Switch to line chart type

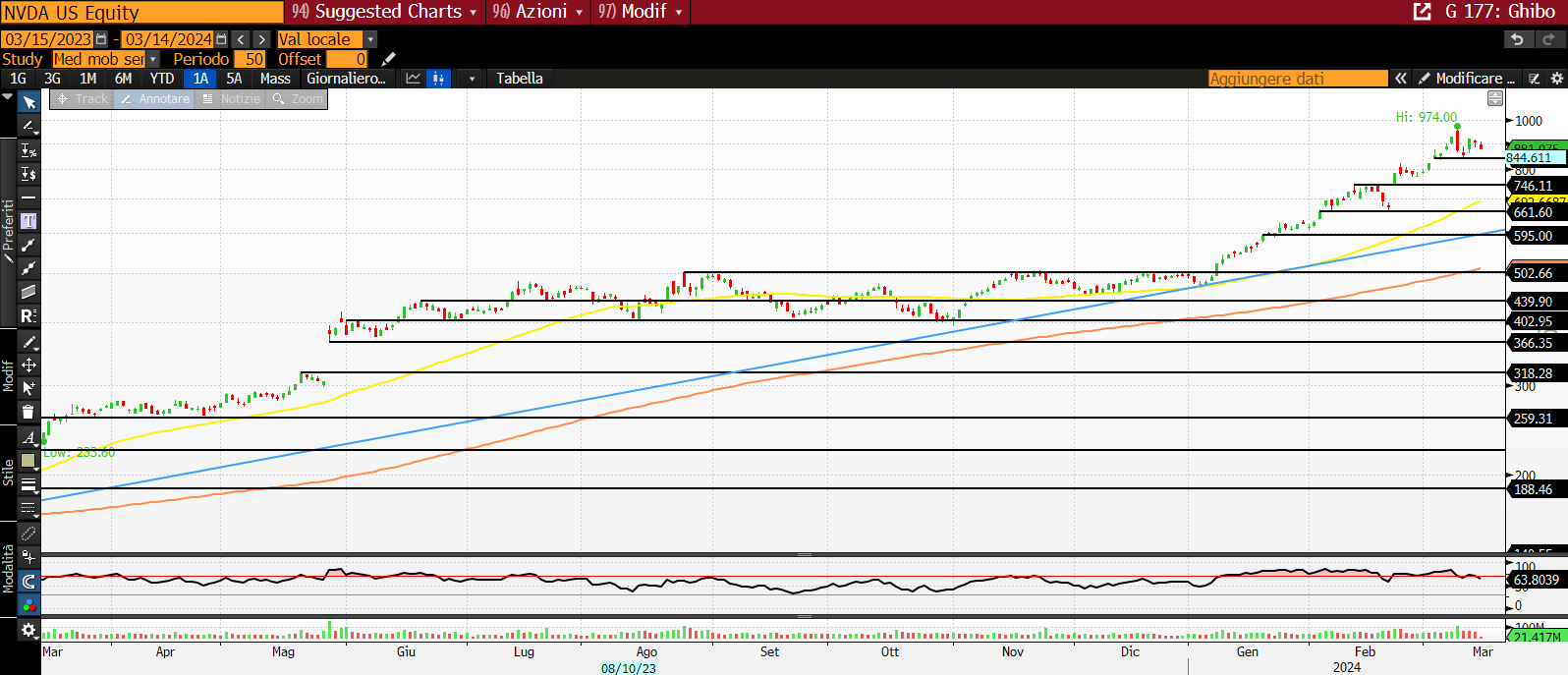tap(413, 79)
